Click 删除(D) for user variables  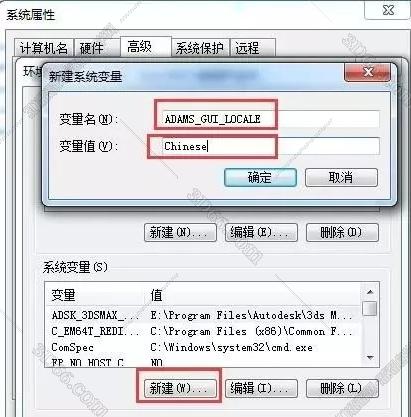pyautogui.click(x=342, y=232)
